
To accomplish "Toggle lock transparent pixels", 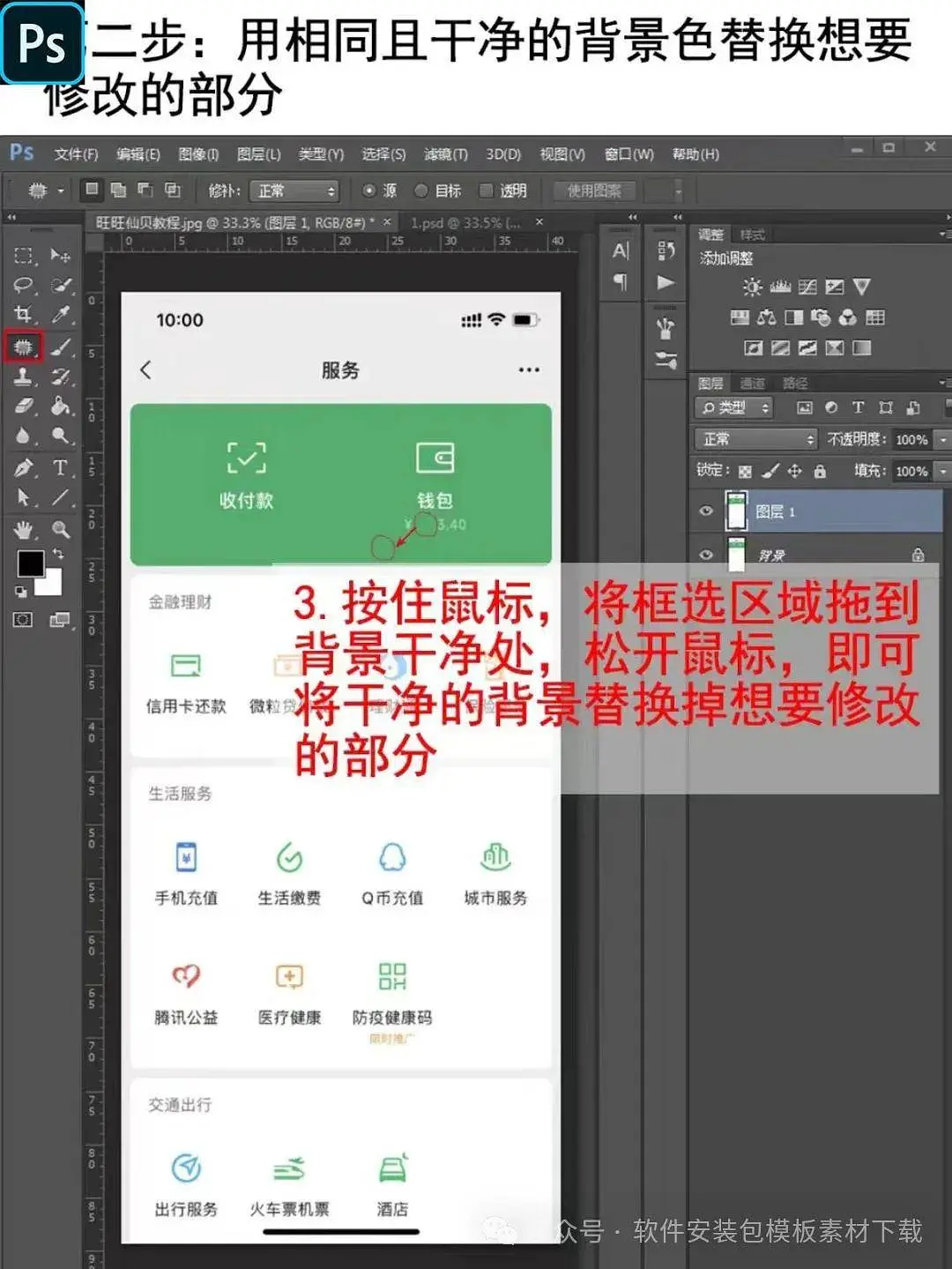I will pyautogui.click(x=746, y=471).
